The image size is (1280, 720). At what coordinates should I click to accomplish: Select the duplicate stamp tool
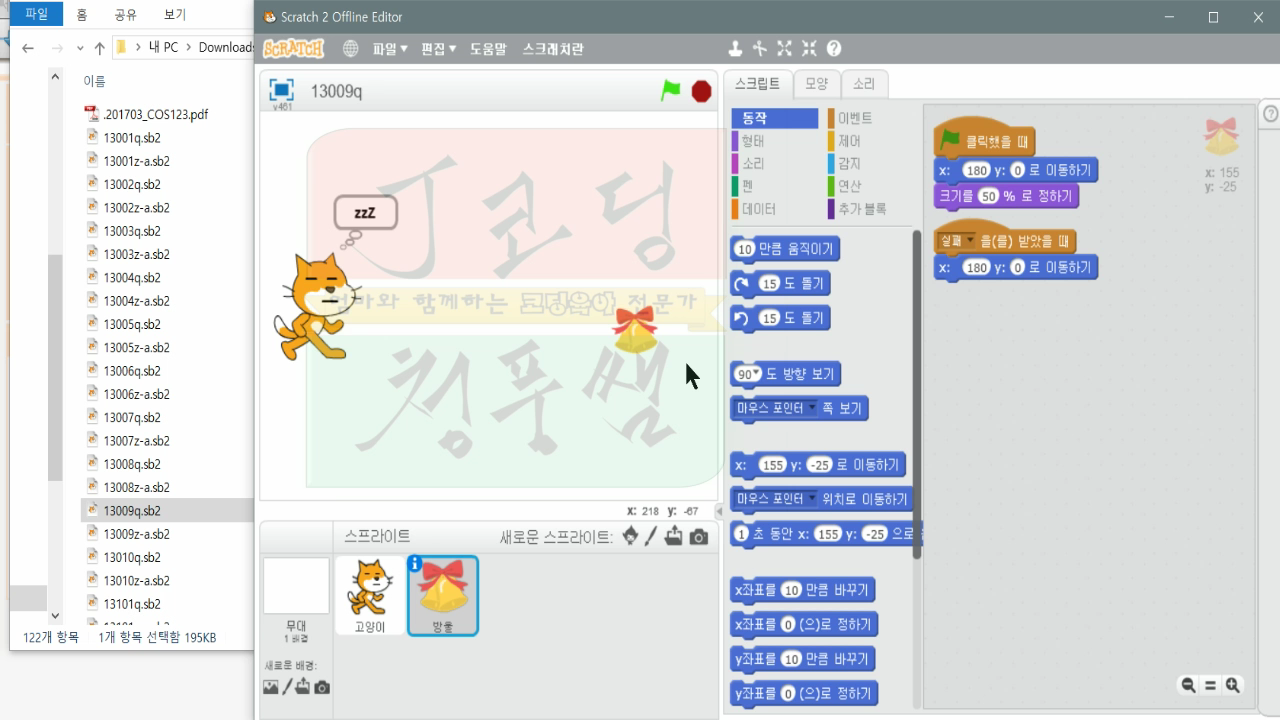(x=736, y=48)
